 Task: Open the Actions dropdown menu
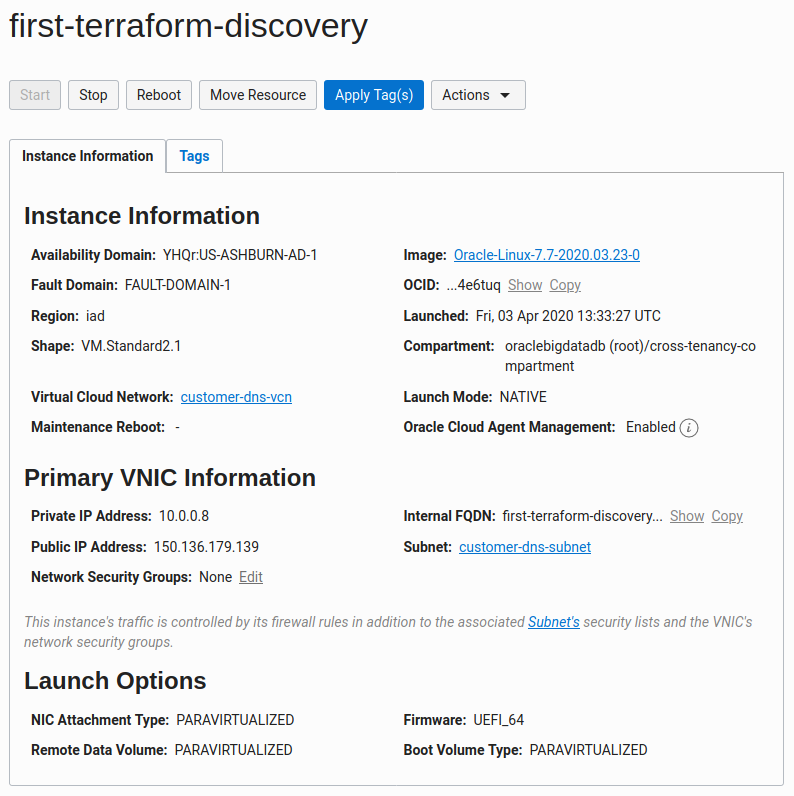(x=477, y=95)
